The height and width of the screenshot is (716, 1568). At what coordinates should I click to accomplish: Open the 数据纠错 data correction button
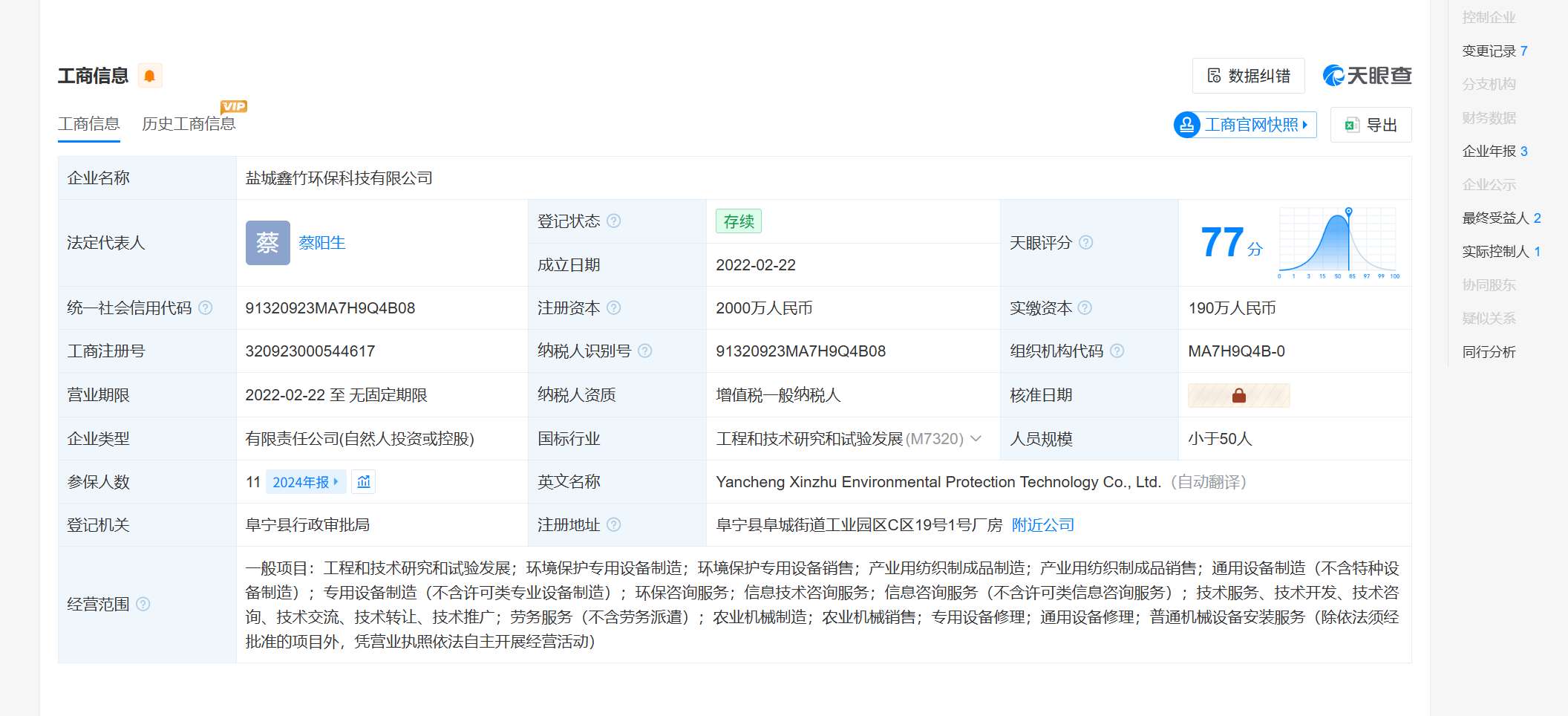pos(1248,76)
